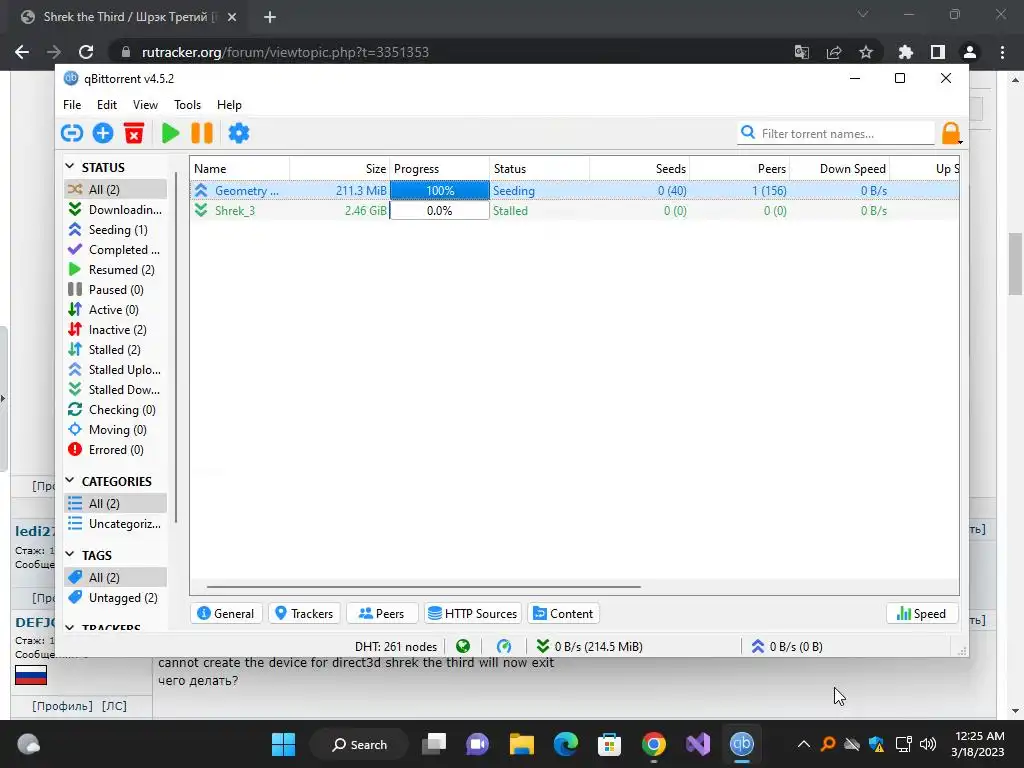
Task: Select the Active (0) filter
Action: (116, 310)
